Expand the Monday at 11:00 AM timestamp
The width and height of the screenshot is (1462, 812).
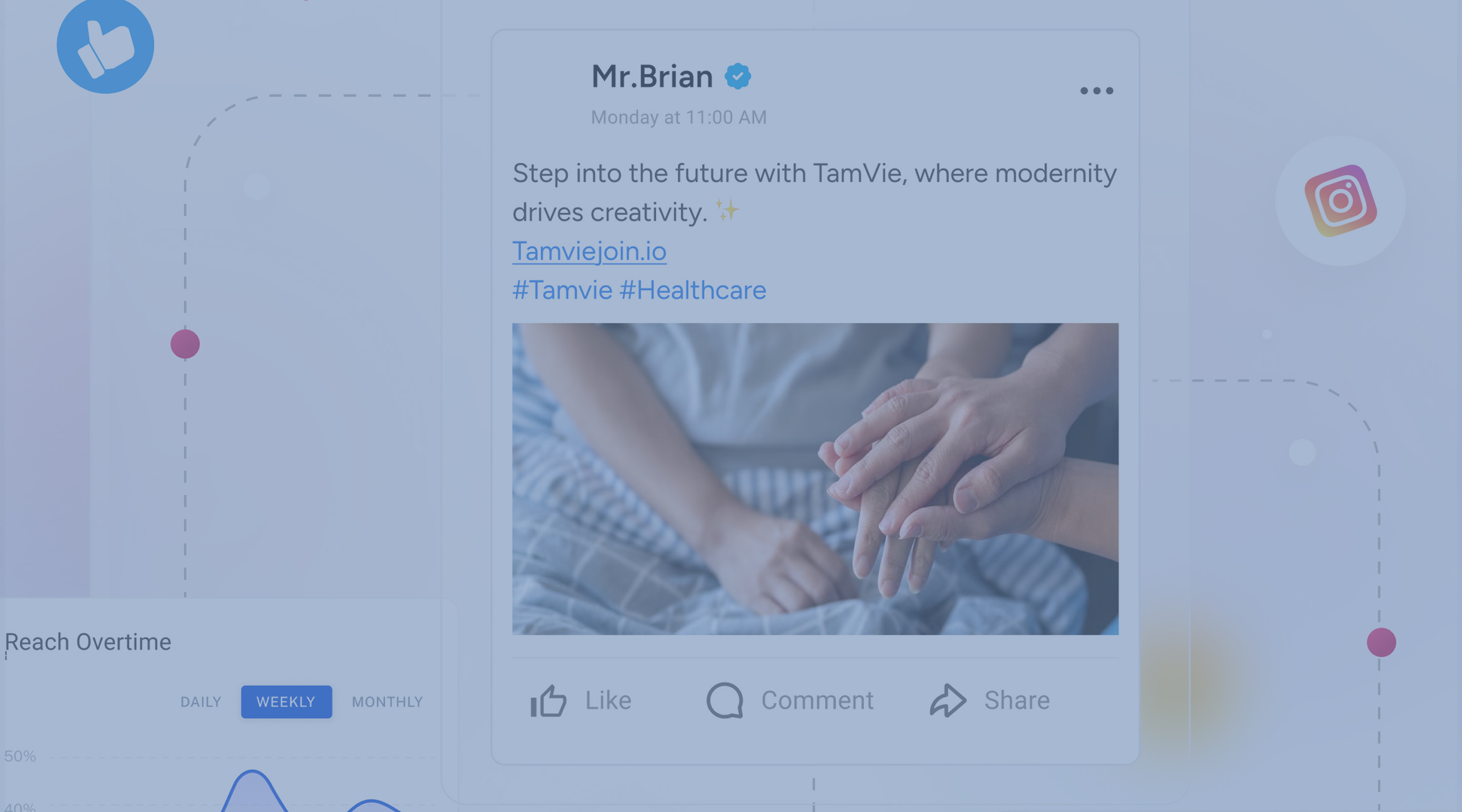(x=678, y=116)
